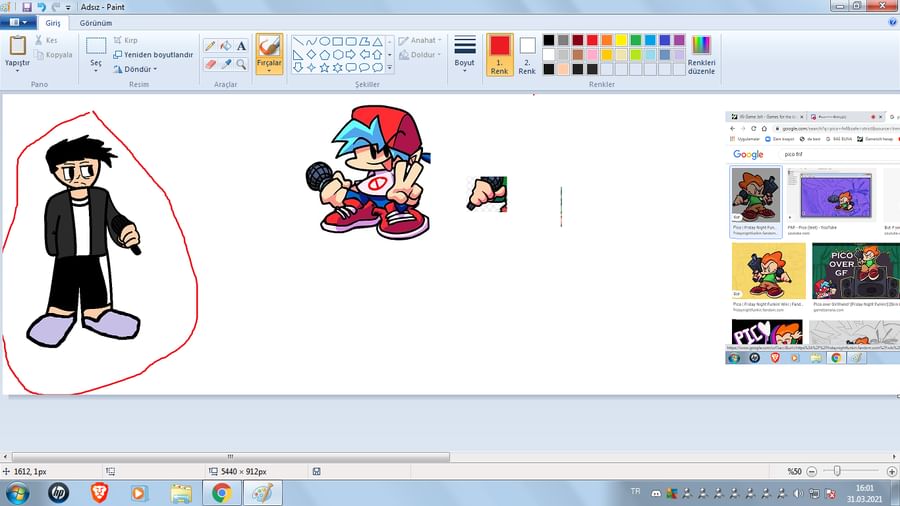Image resolution: width=900 pixels, height=506 pixels.
Task: Select the Text tool (A)
Action: pos(241,46)
